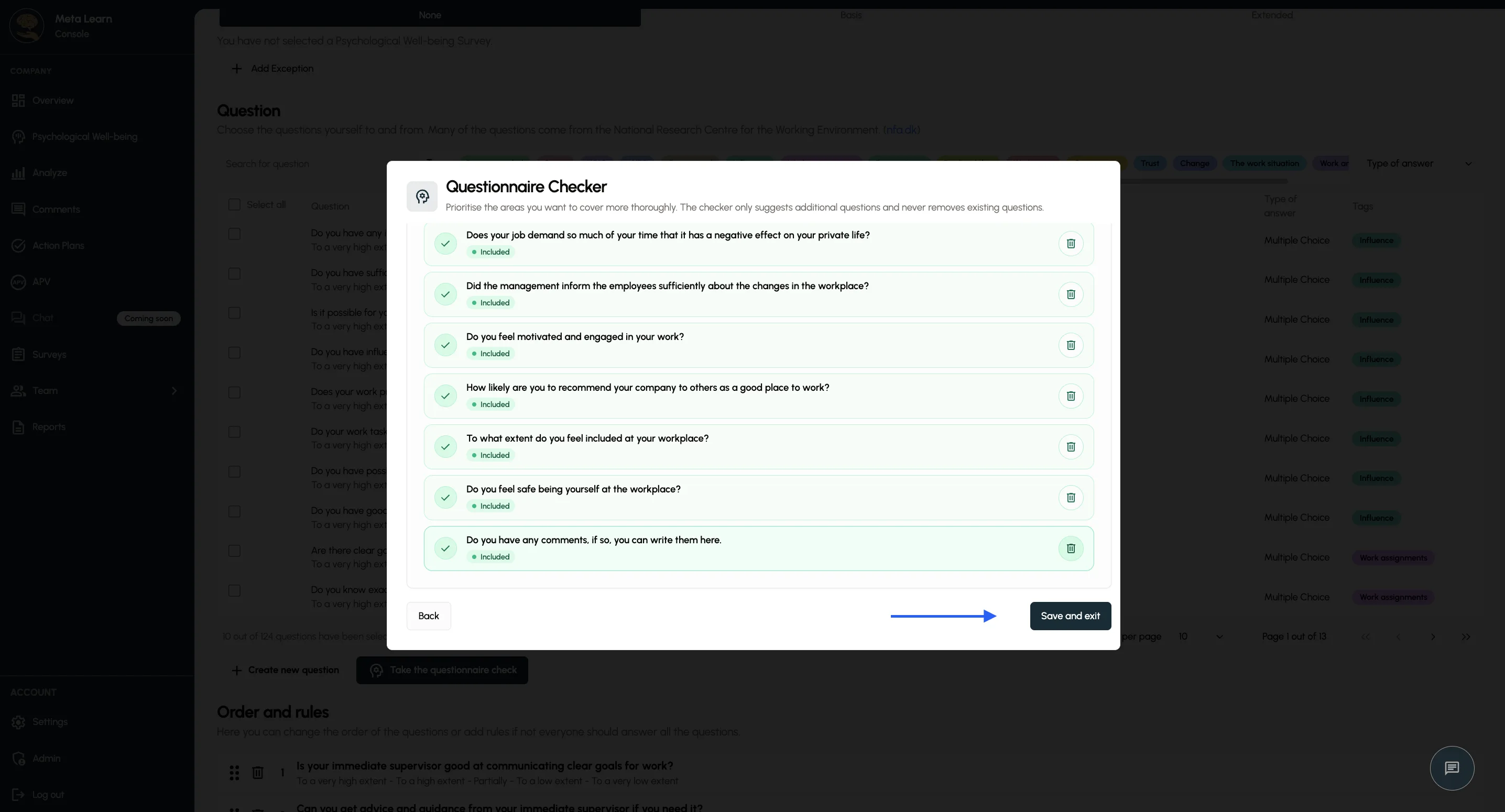The height and width of the screenshot is (812, 1505).
Task: Switch to the Extended survey tab
Action: [x=1272, y=15]
